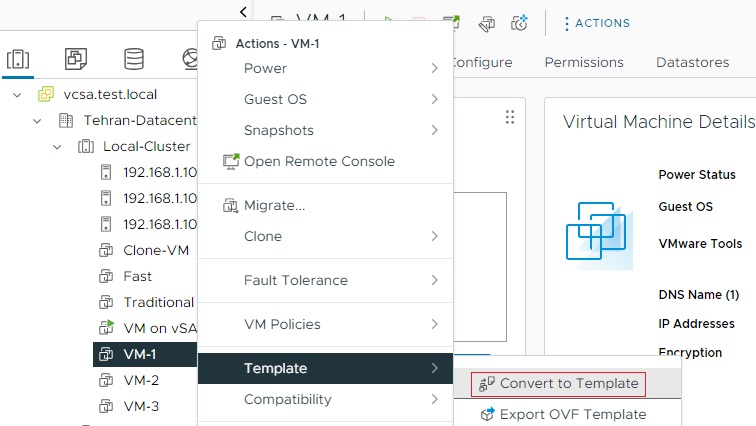The height and width of the screenshot is (426, 756).
Task: Click the Launch Remote Console toolbar icon
Action: 452,22
